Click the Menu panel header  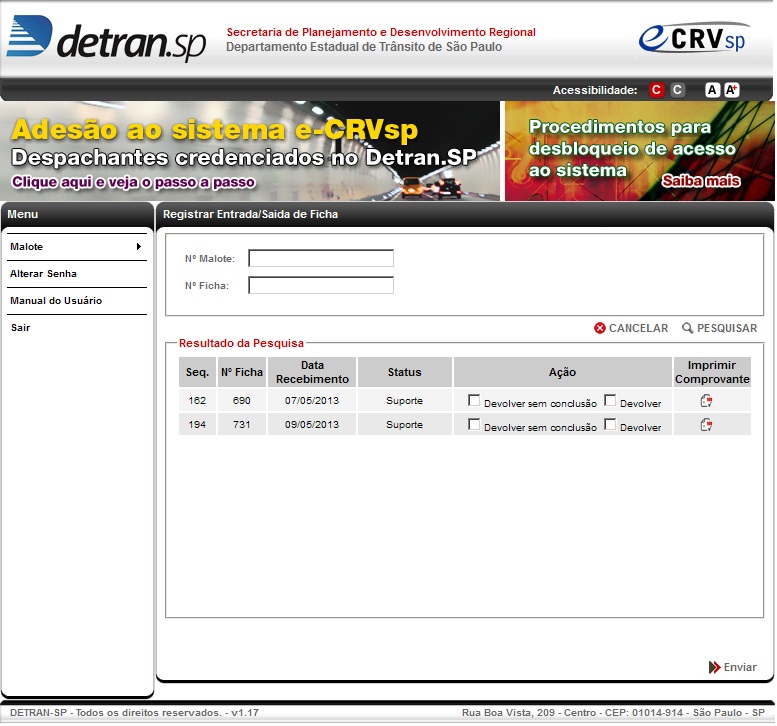[77, 214]
